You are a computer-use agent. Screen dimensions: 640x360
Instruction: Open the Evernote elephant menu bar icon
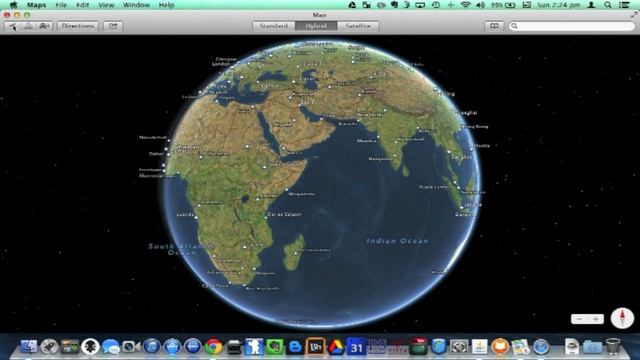tap(394, 5)
